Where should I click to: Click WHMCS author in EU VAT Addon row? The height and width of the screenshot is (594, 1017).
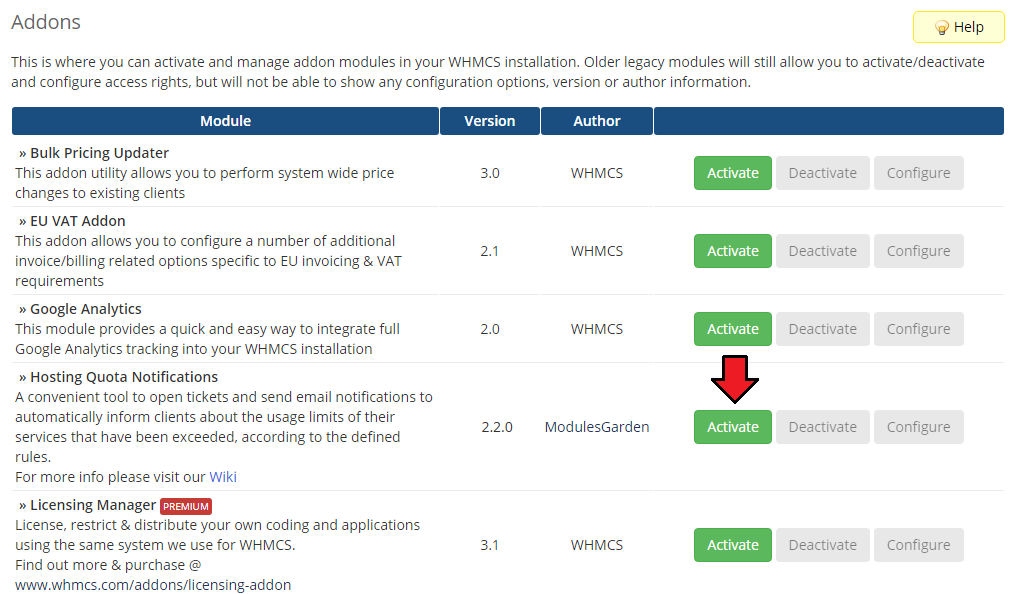(x=597, y=251)
